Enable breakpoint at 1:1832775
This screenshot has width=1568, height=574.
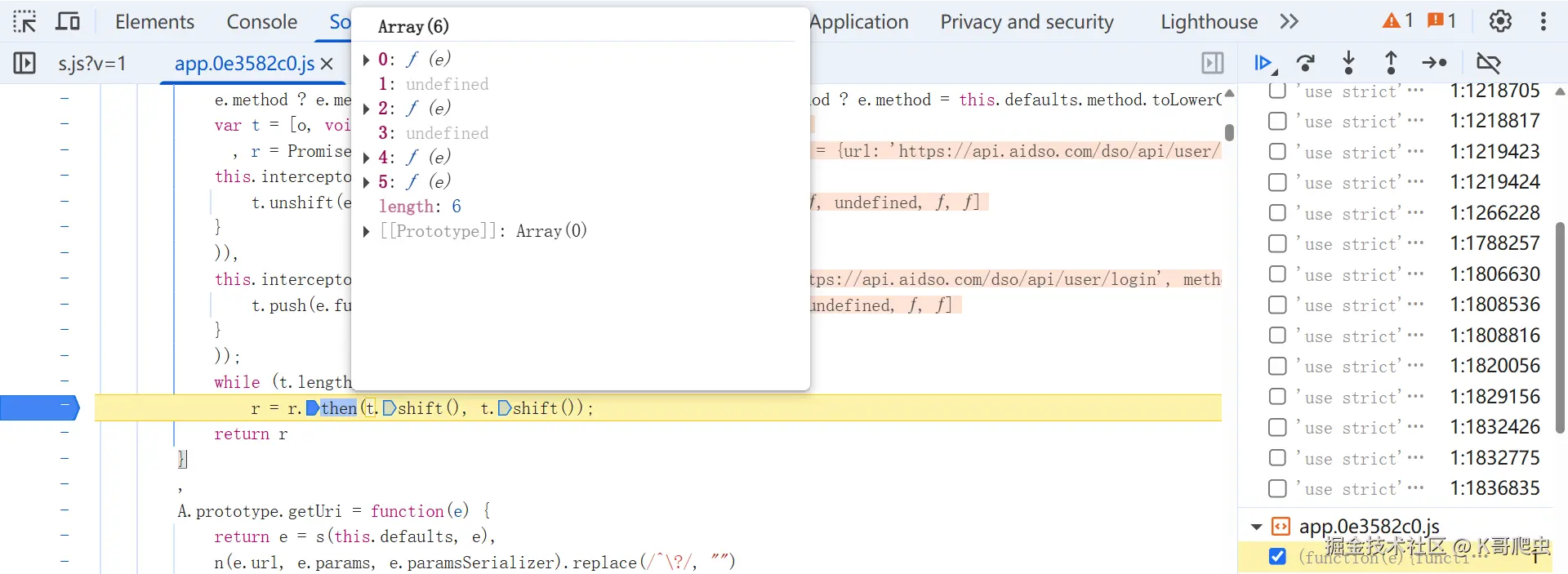click(x=1277, y=458)
